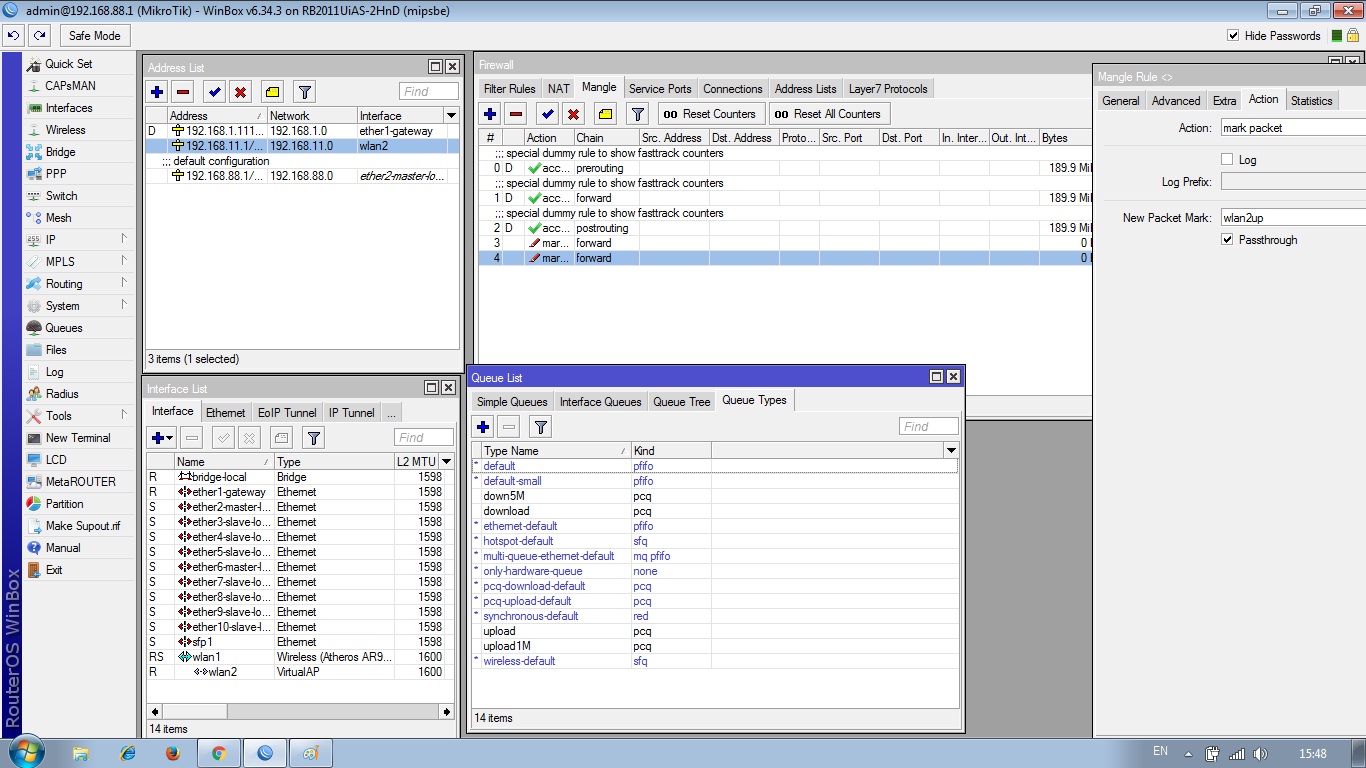Viewport: 1366px width, 768px height.
Task: Click the yellow comment icon in Firewall toolbar
Action: click(605, 114)
